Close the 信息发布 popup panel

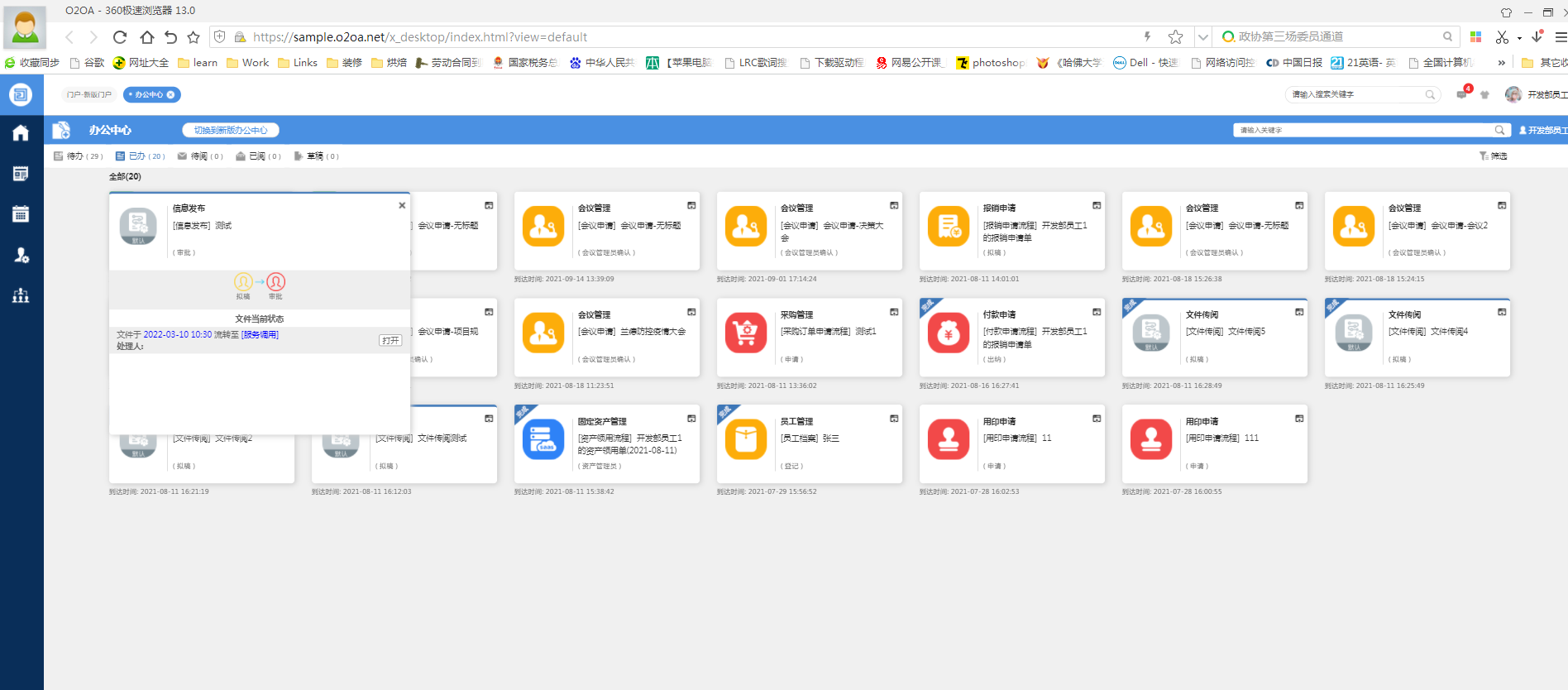[402, 205]
